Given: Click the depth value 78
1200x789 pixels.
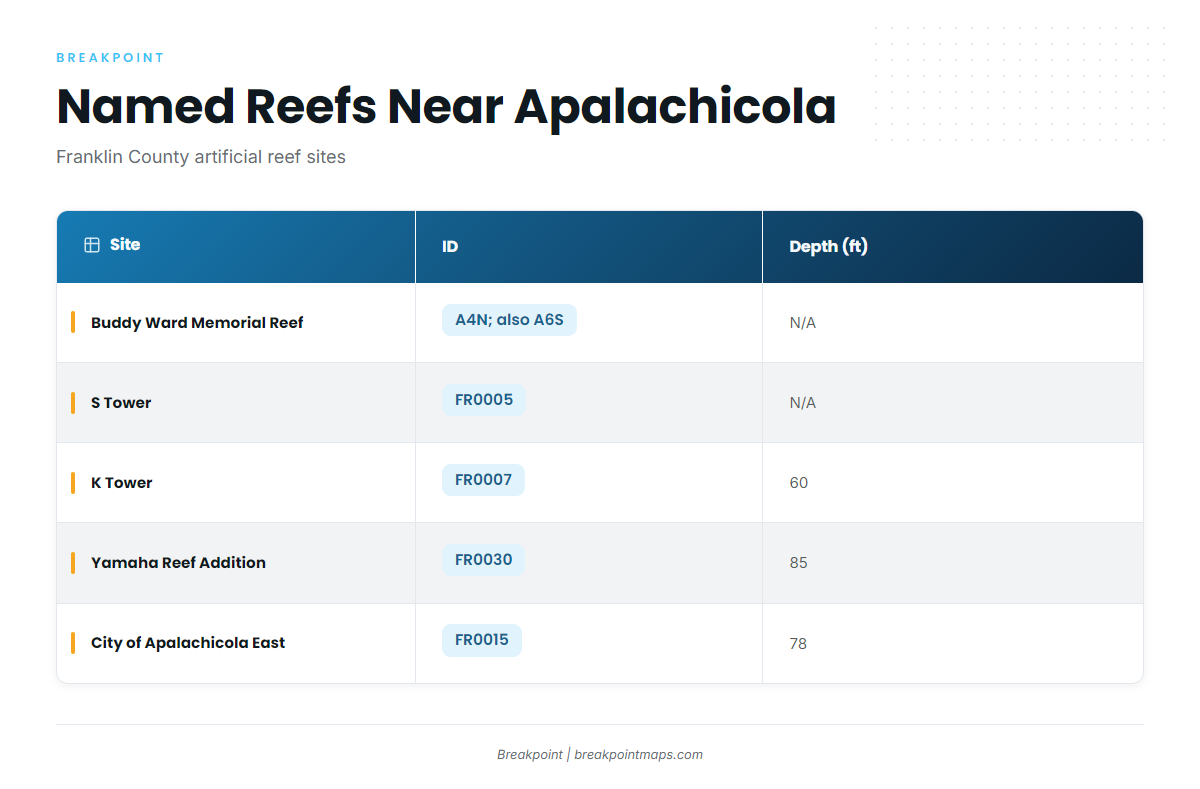Looking at the screenshot, I should pos(798,643).
